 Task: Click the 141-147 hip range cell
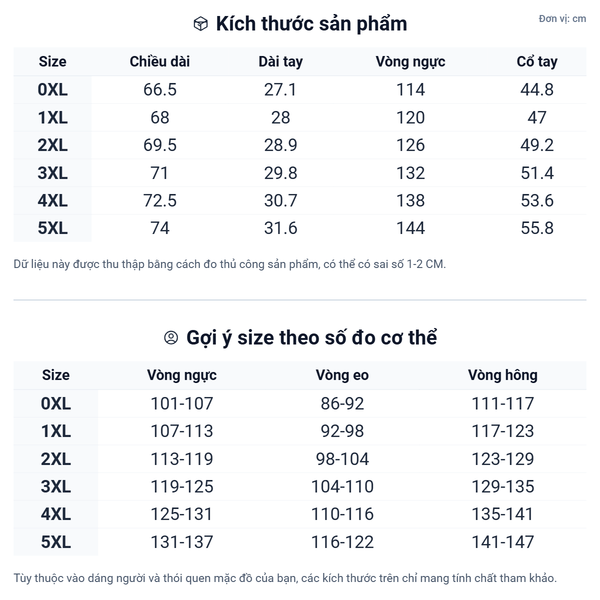tap(502, 542)
